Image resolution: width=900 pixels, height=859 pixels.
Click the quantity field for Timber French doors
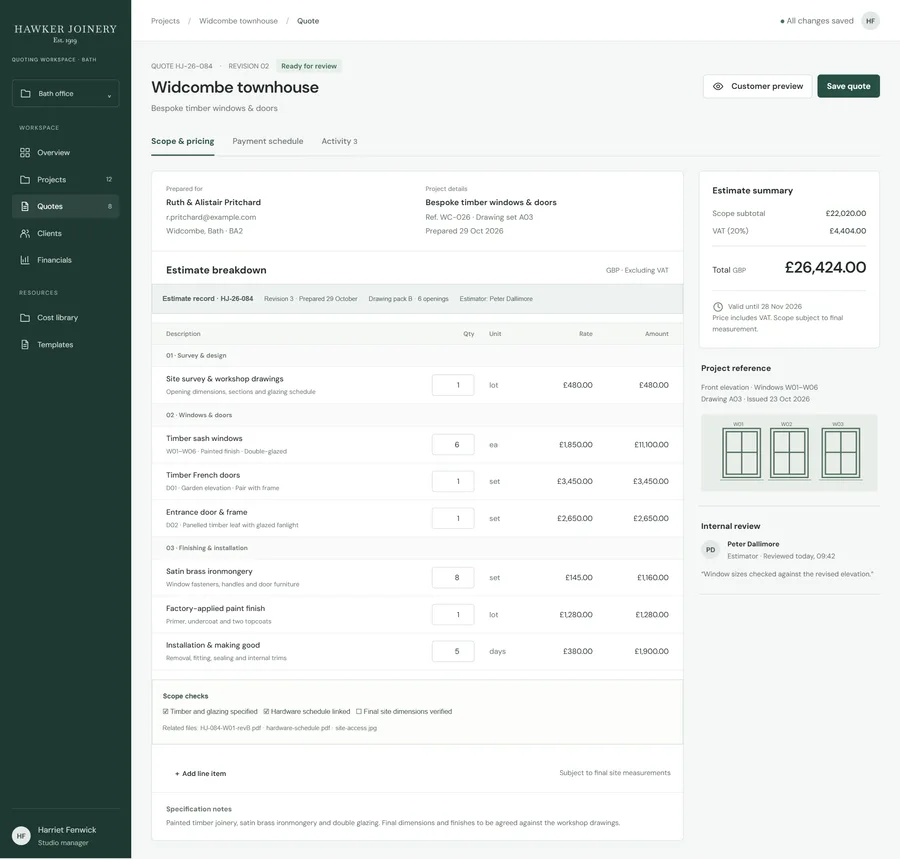click(x=453, y=481)
